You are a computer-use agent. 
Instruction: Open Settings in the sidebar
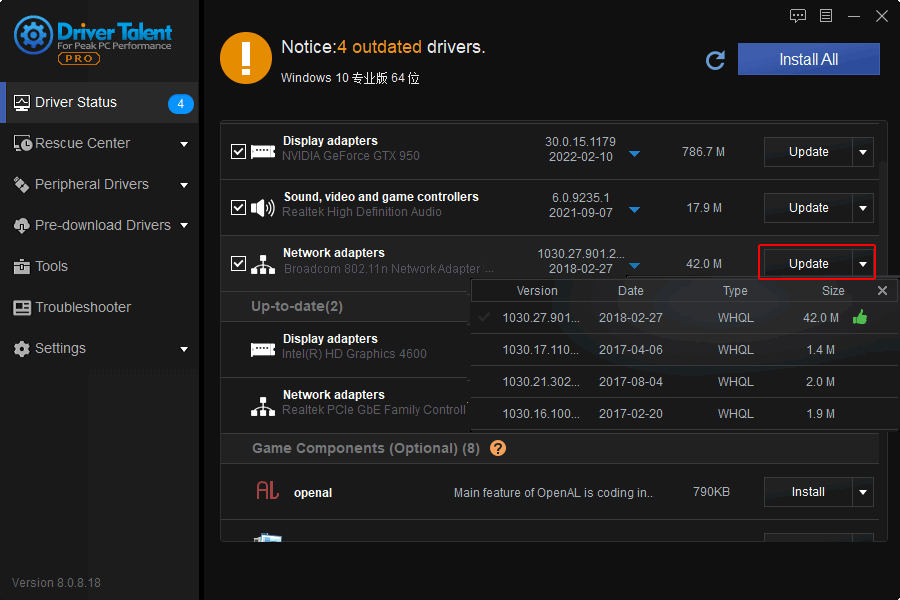click(99, 349)
